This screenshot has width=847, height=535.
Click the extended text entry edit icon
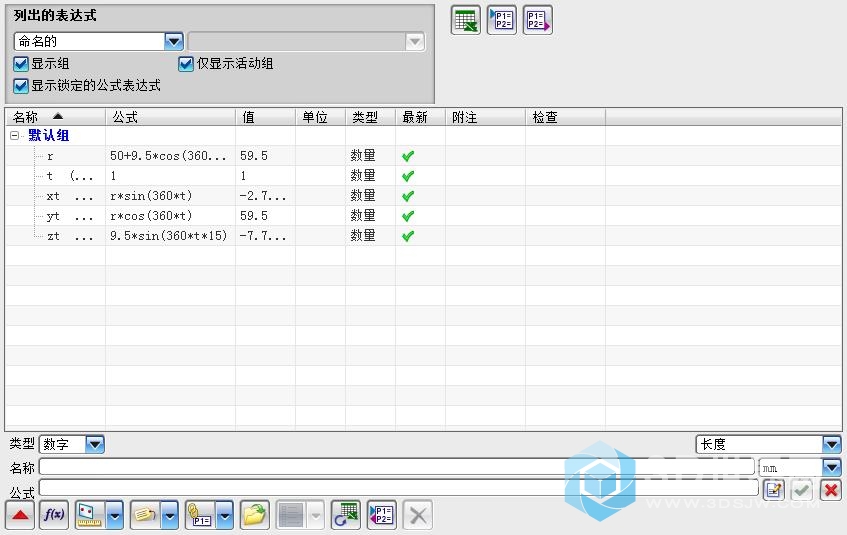pyautogui.click(x=774, y=490)
